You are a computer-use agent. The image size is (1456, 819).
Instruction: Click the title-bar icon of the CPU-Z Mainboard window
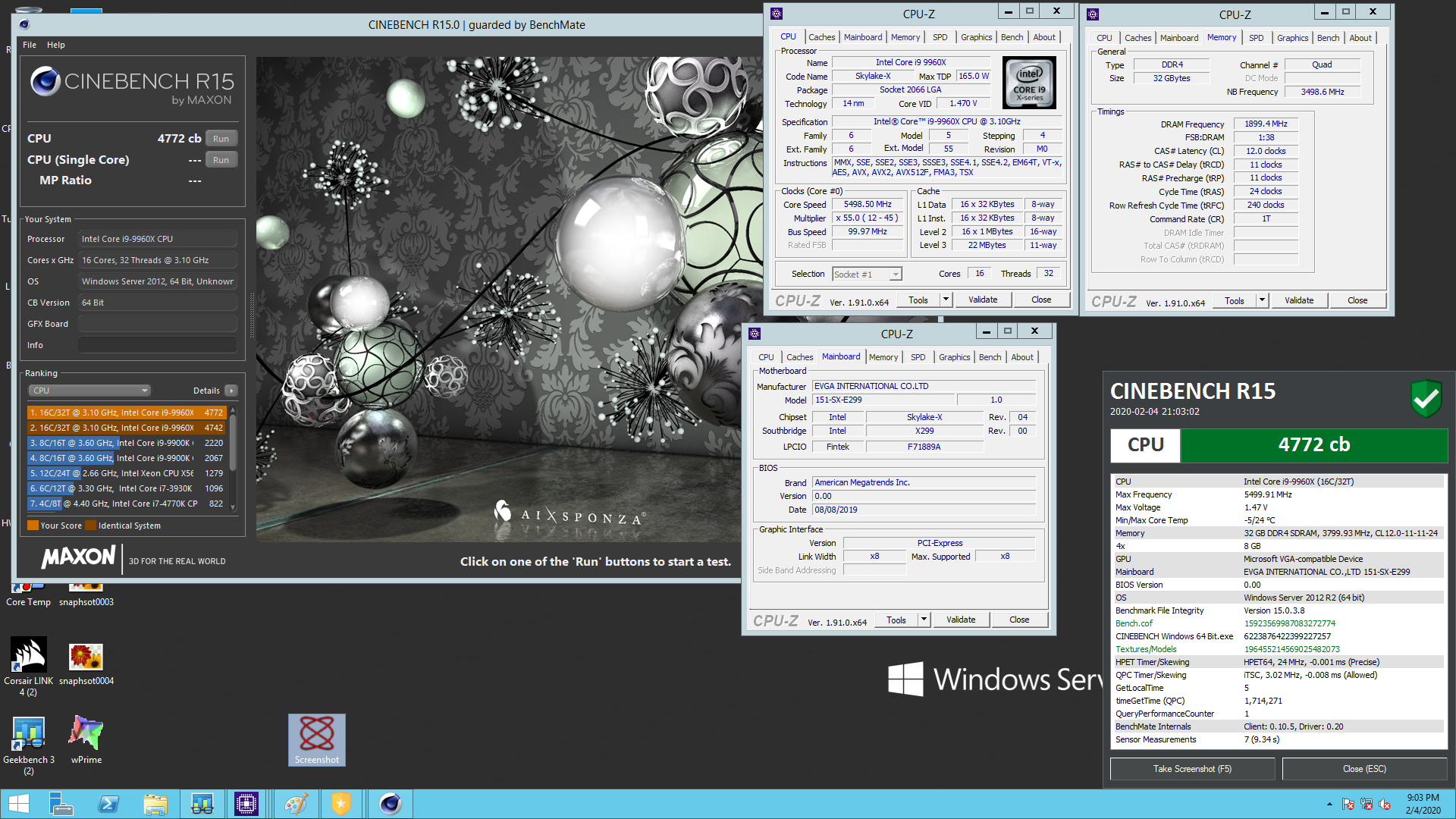coord(755,334)
